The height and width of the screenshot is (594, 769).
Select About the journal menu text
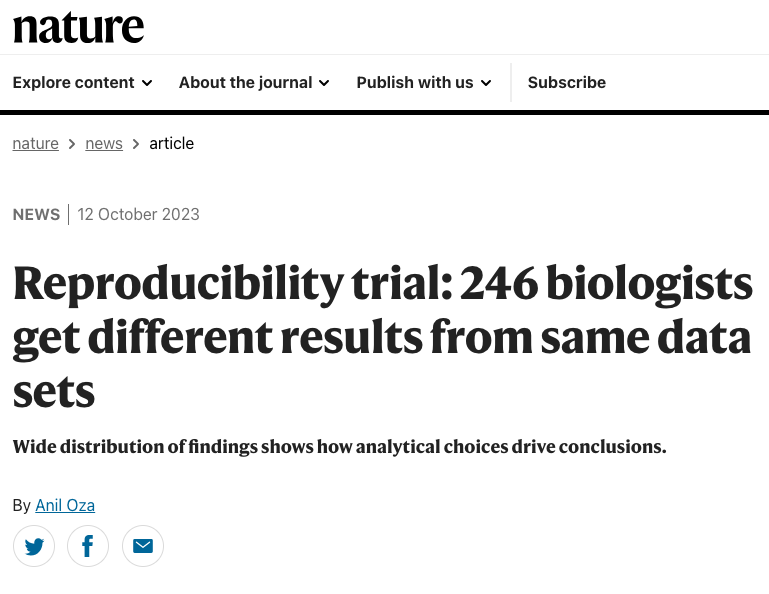click(x=245, y=83)
